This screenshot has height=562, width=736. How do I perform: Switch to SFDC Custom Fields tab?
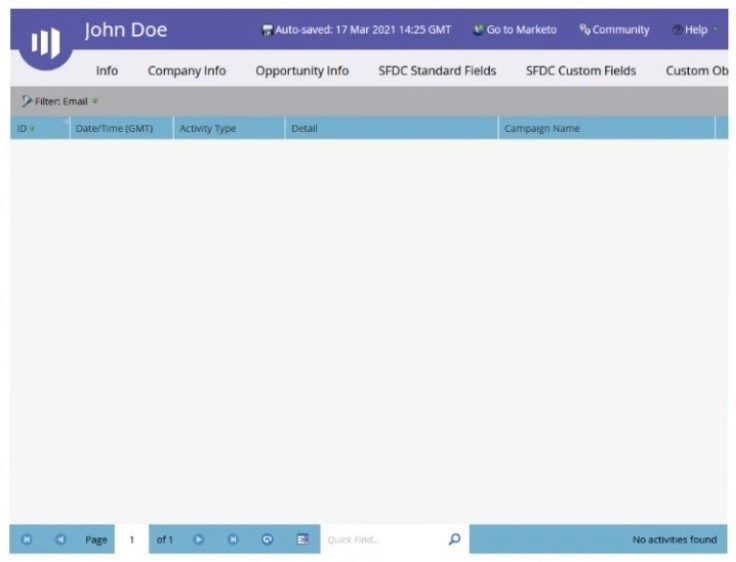[581, 71]
